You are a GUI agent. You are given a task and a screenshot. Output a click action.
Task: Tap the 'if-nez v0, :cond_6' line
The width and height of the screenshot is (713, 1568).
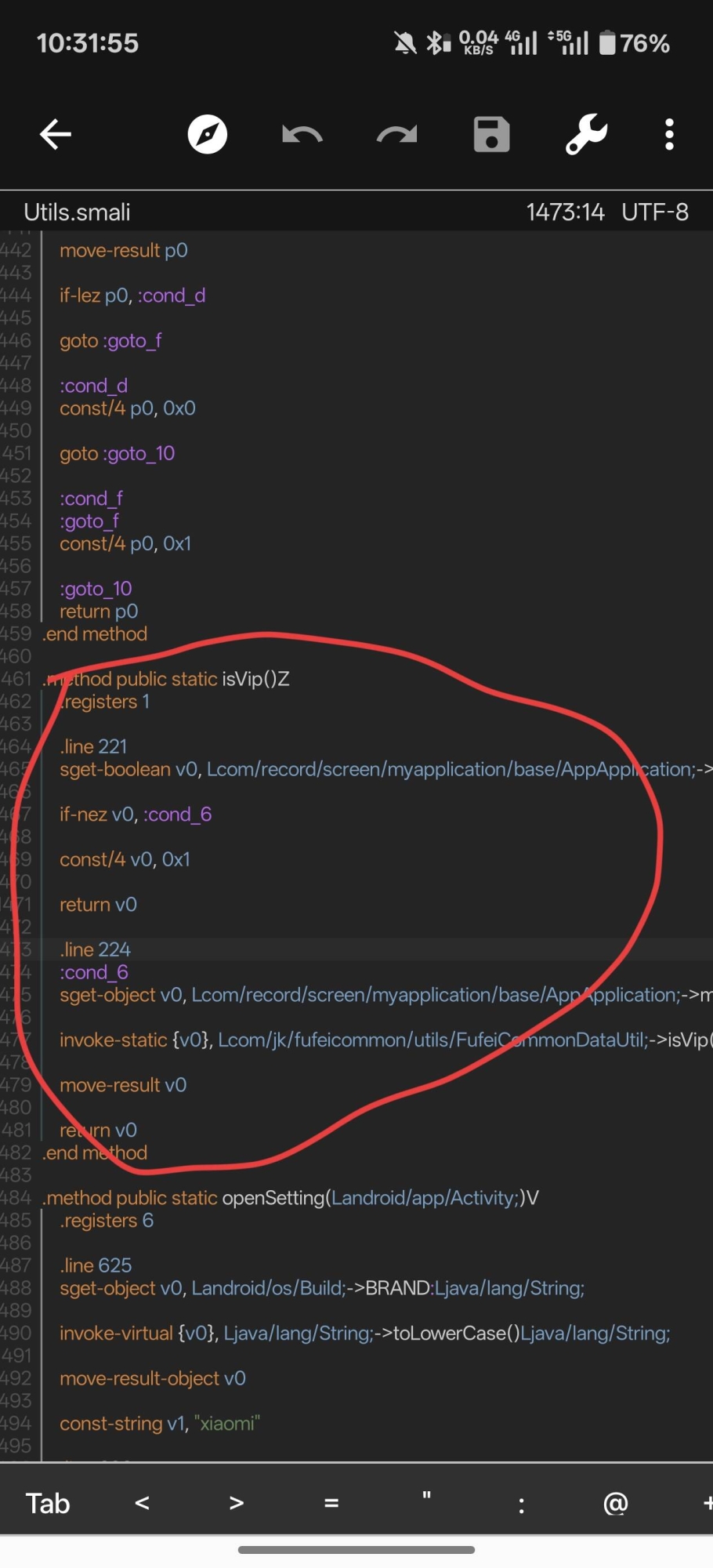(136, 815)
